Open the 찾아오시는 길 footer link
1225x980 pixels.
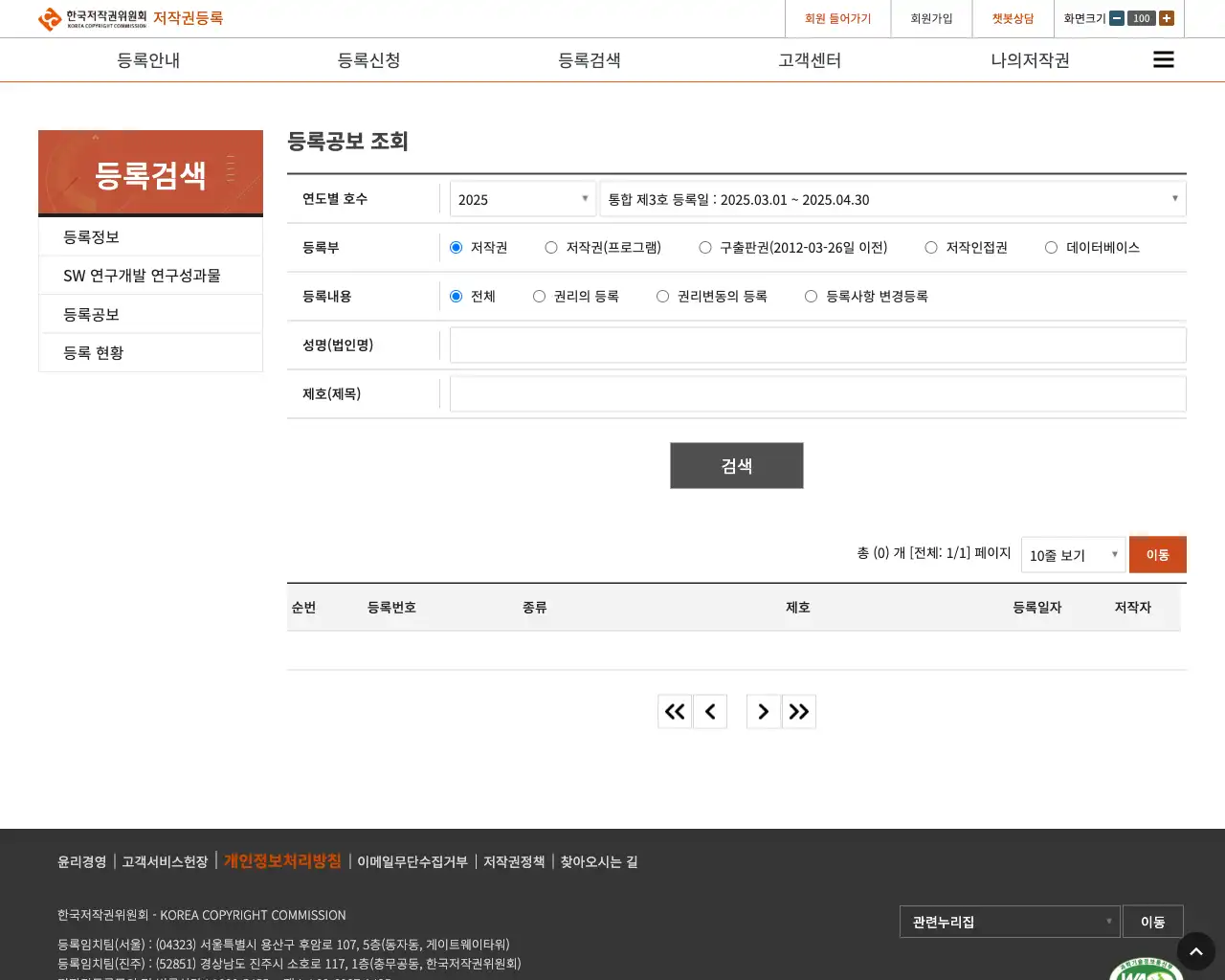point(599,861)
